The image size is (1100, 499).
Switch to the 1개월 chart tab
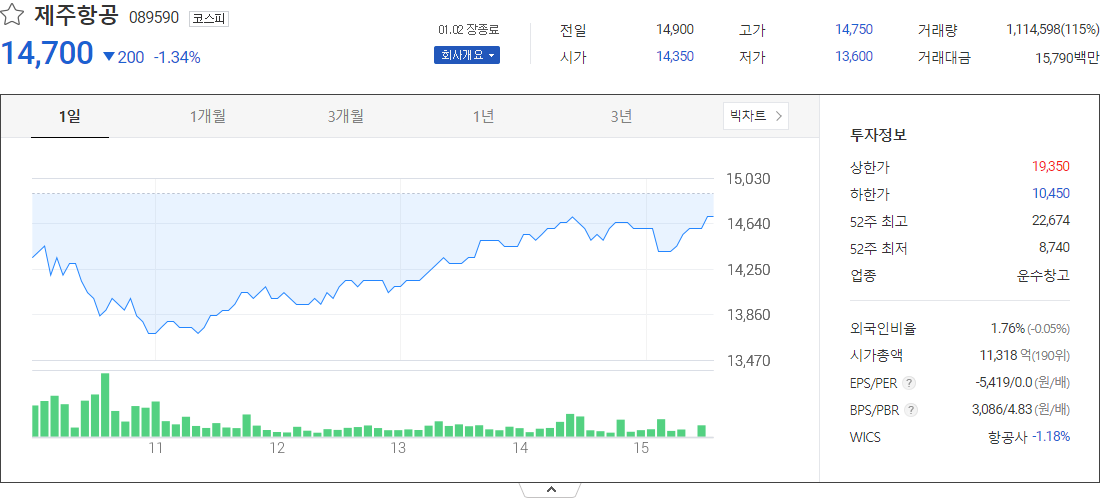207,116
